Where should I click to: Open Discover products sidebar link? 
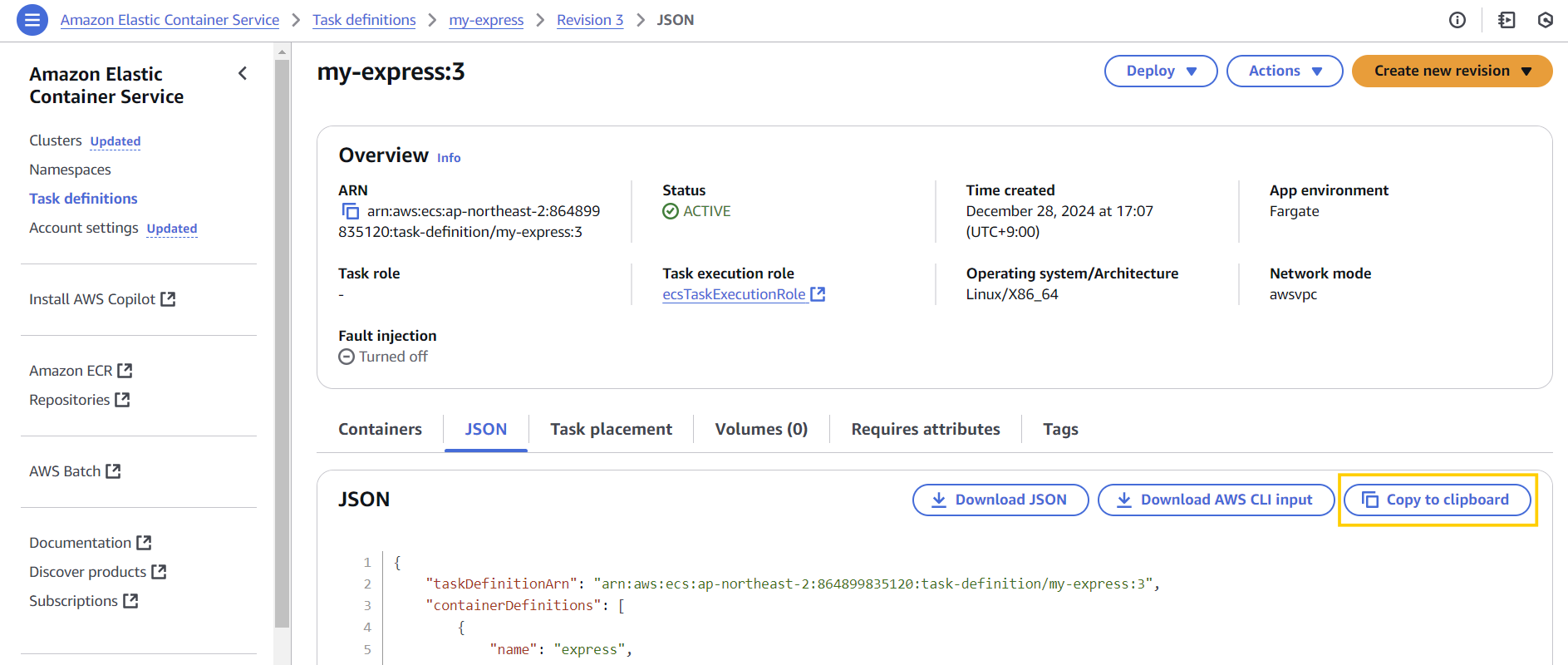click(87, 572)
